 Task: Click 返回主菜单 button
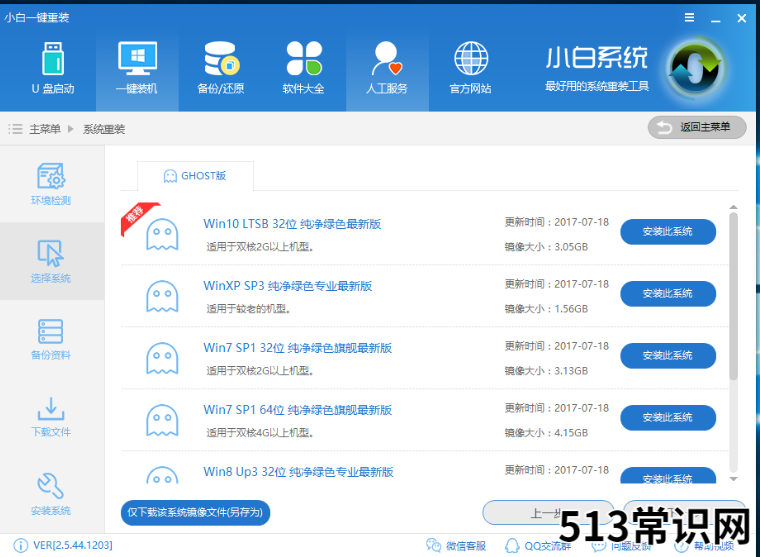coord(697,127)
